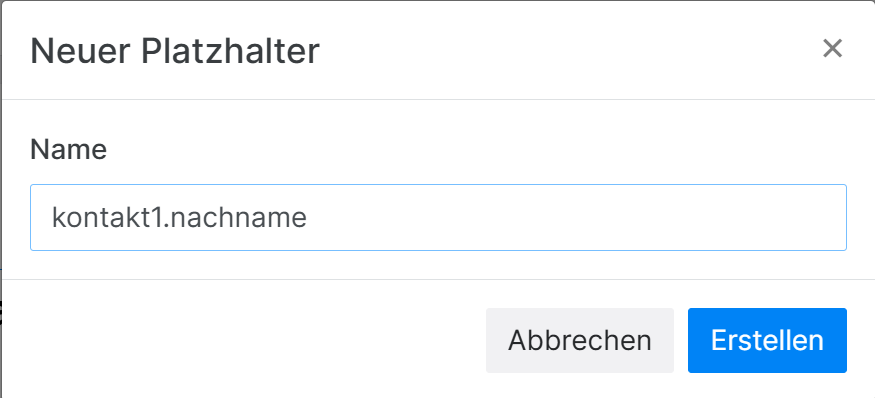The width and height of the screenshot is (875, 398).
Task: Close the Neuer Platzhalter dialog via X icon
Action: tap(832, 49)
